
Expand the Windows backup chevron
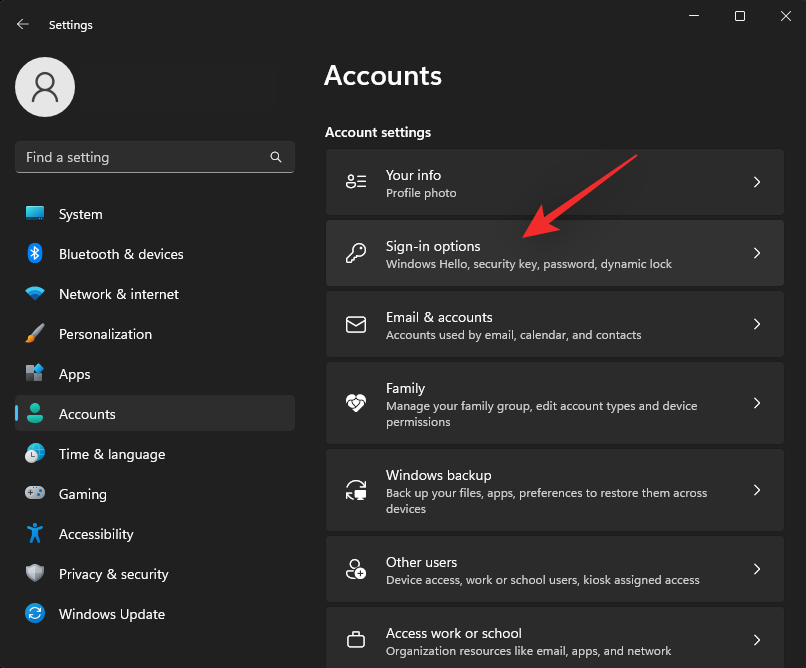pos(757,490)
